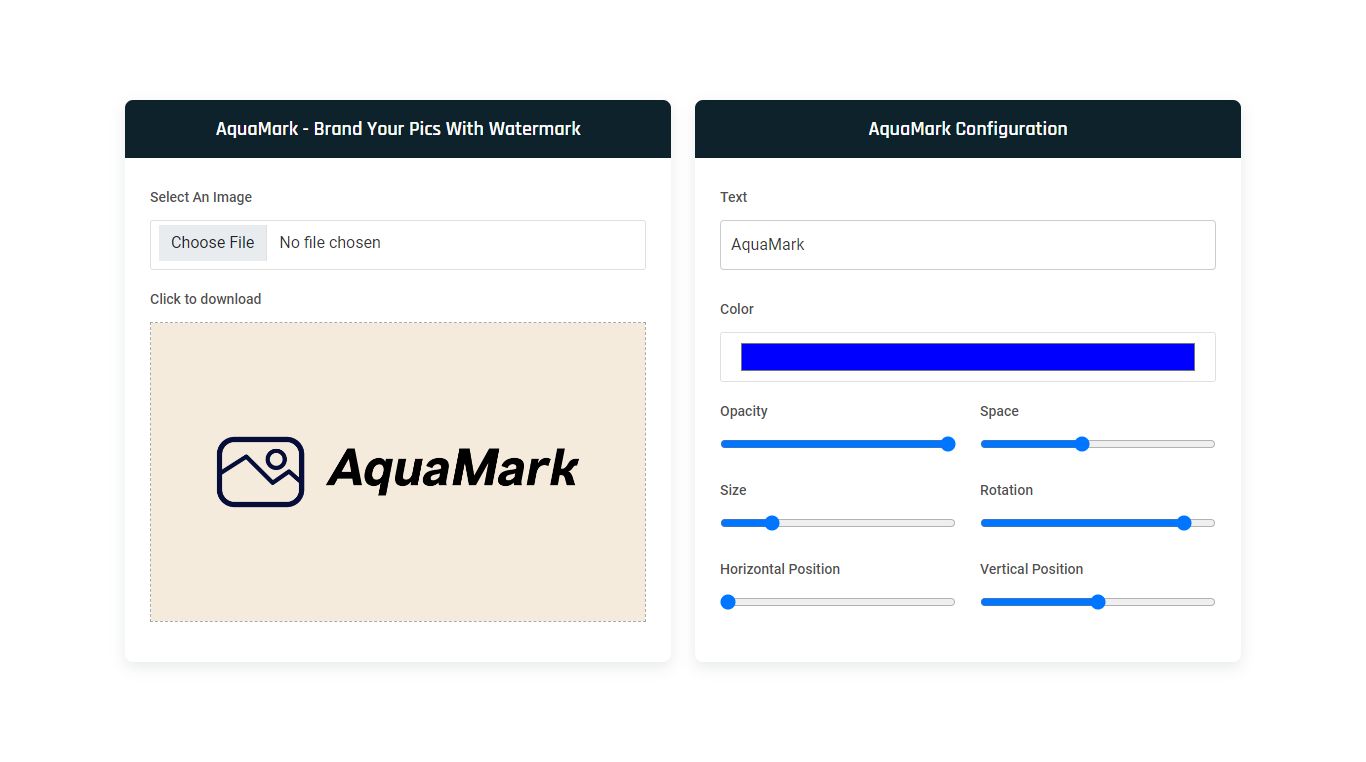This screenshot has height=762, width=1366.
Task: Click the "Vertical Position" slider label
Action: [1031, 569]
